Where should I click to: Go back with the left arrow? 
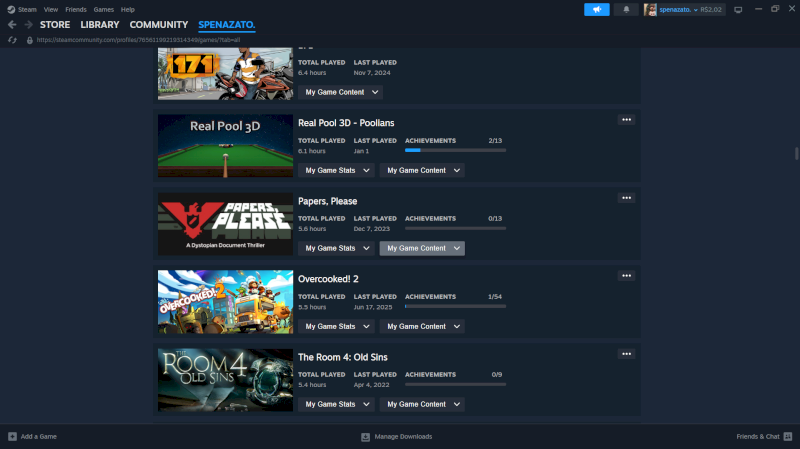coord(12,24)
